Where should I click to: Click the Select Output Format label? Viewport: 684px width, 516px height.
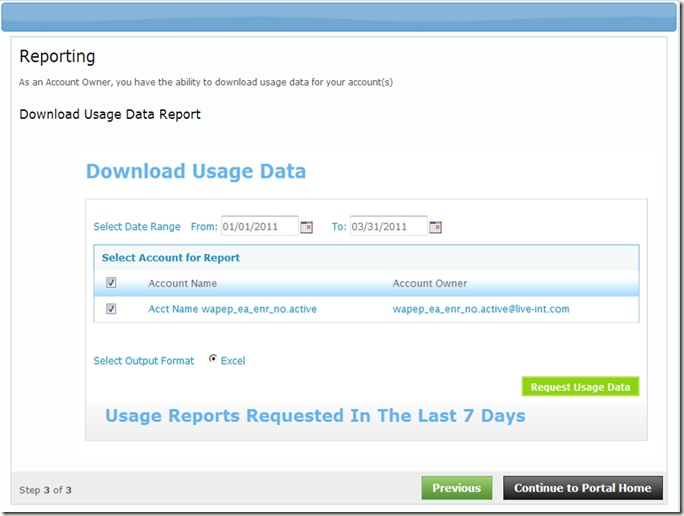coord(144,361)
